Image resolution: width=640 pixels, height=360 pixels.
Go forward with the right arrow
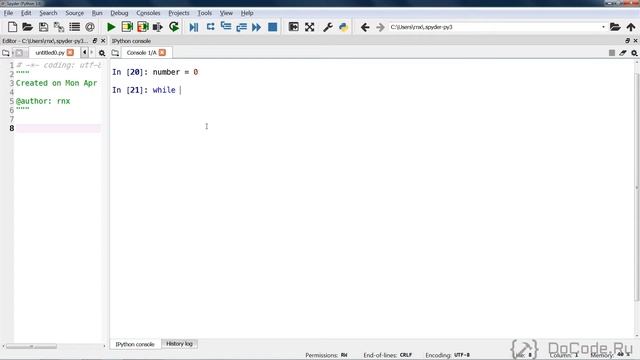tap(380, 27)
